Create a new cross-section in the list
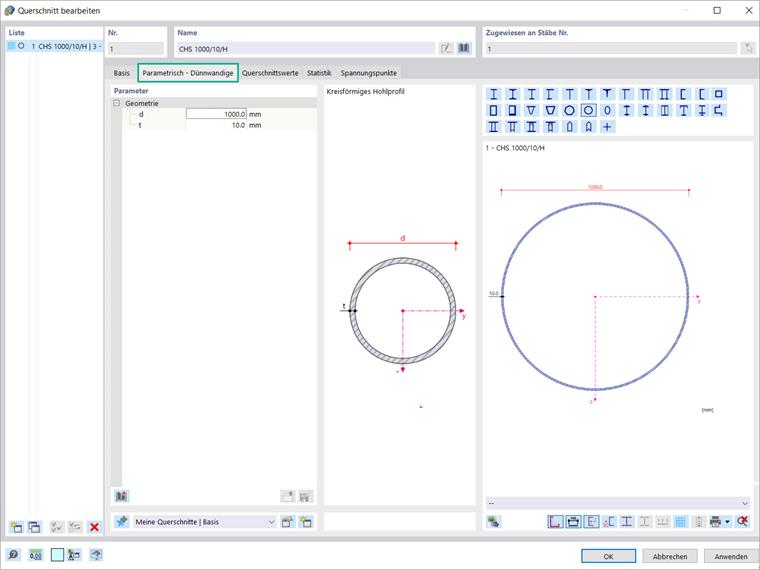The image size is (760, 570). pyautogui.click(x=16, y=527)
